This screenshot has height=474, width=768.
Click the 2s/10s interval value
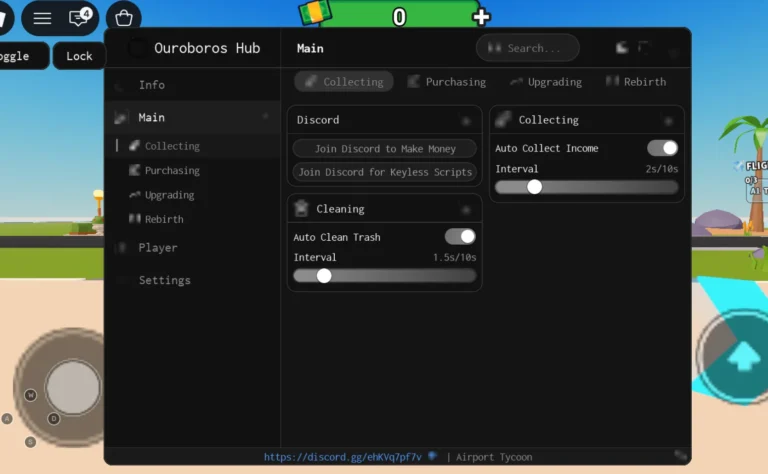(662, 169)
